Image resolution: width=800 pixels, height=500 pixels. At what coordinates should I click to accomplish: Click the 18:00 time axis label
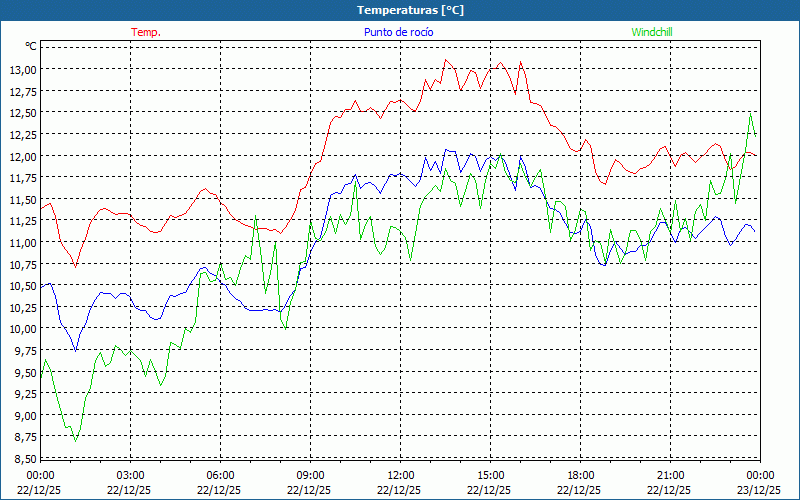click(x=580, y=476)
